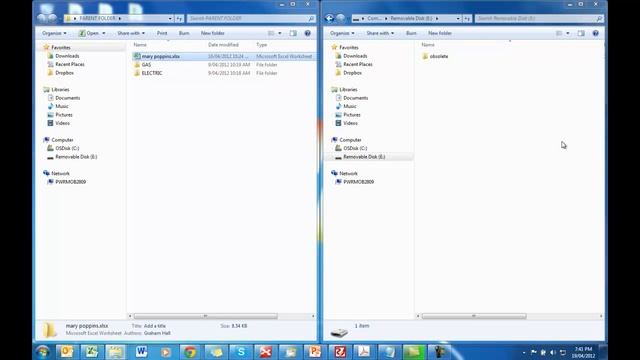Open Share with menu in PARENT FOLDER window
This screenshot has width=640, height=360.
[x=131, y=33]
